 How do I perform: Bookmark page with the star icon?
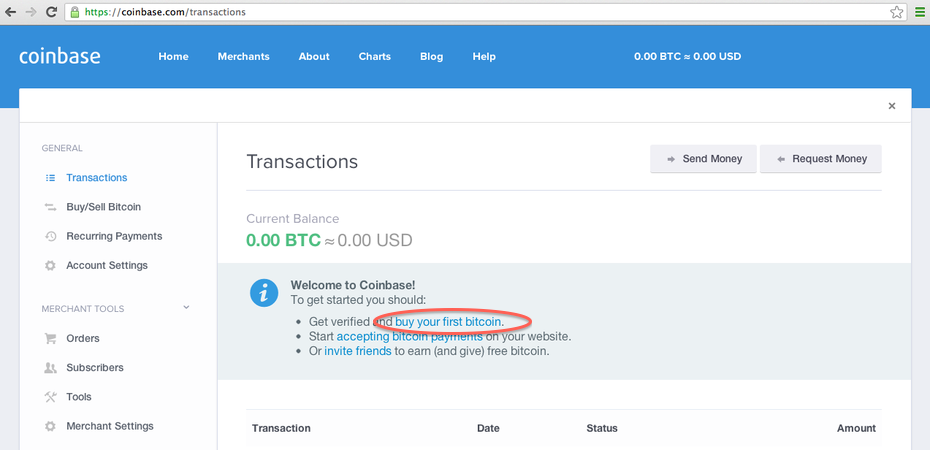coord(897,12)
